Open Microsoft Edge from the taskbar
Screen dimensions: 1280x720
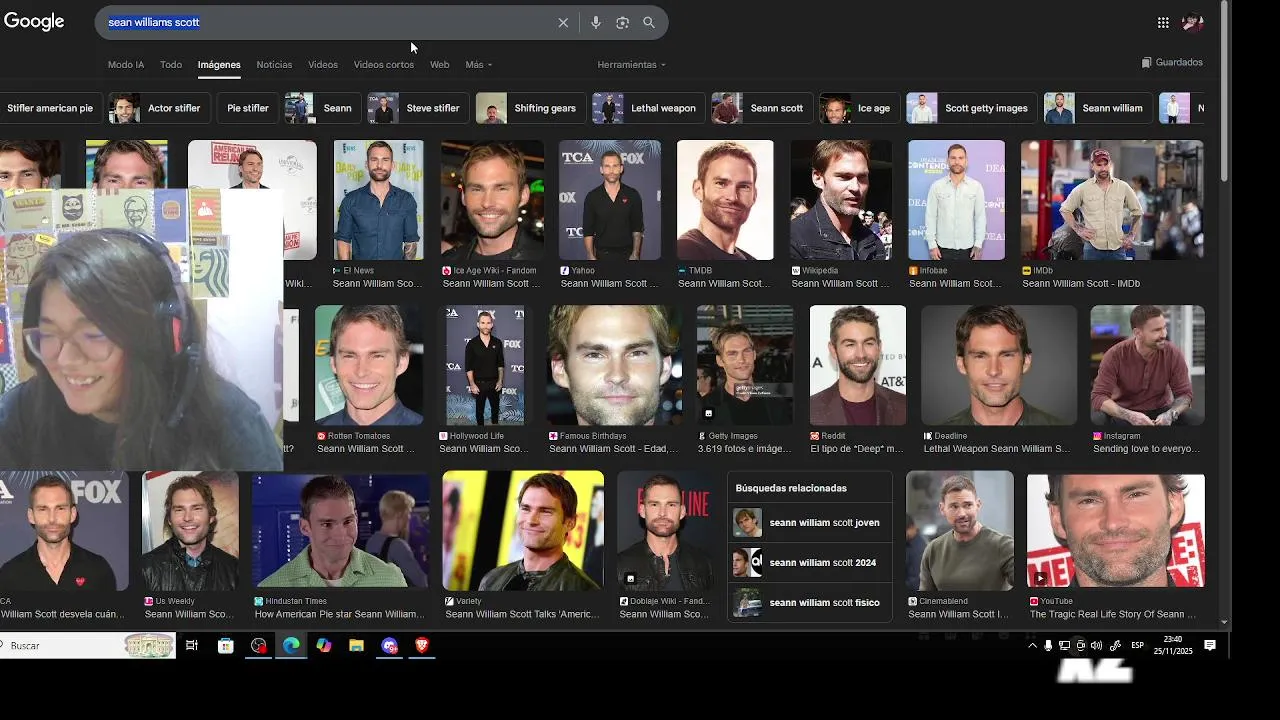point(291,646)
